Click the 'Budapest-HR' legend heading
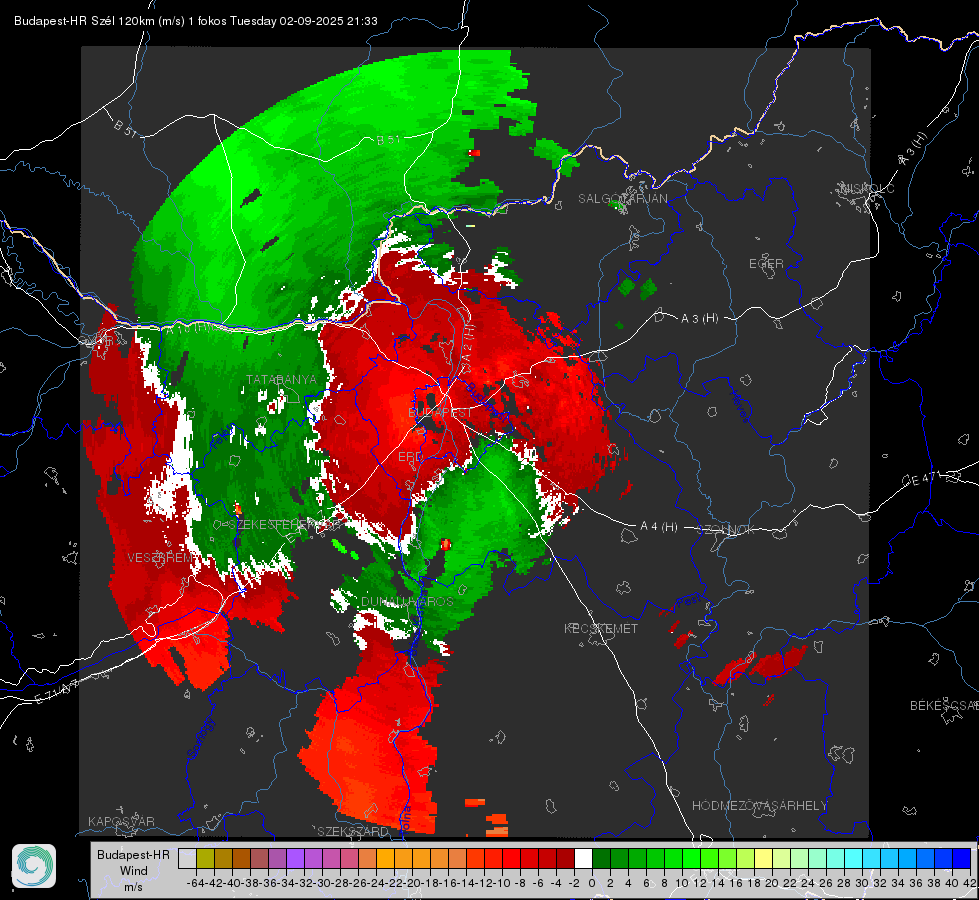This screenshot has height=900, width=979. click(x=134, y=854)
